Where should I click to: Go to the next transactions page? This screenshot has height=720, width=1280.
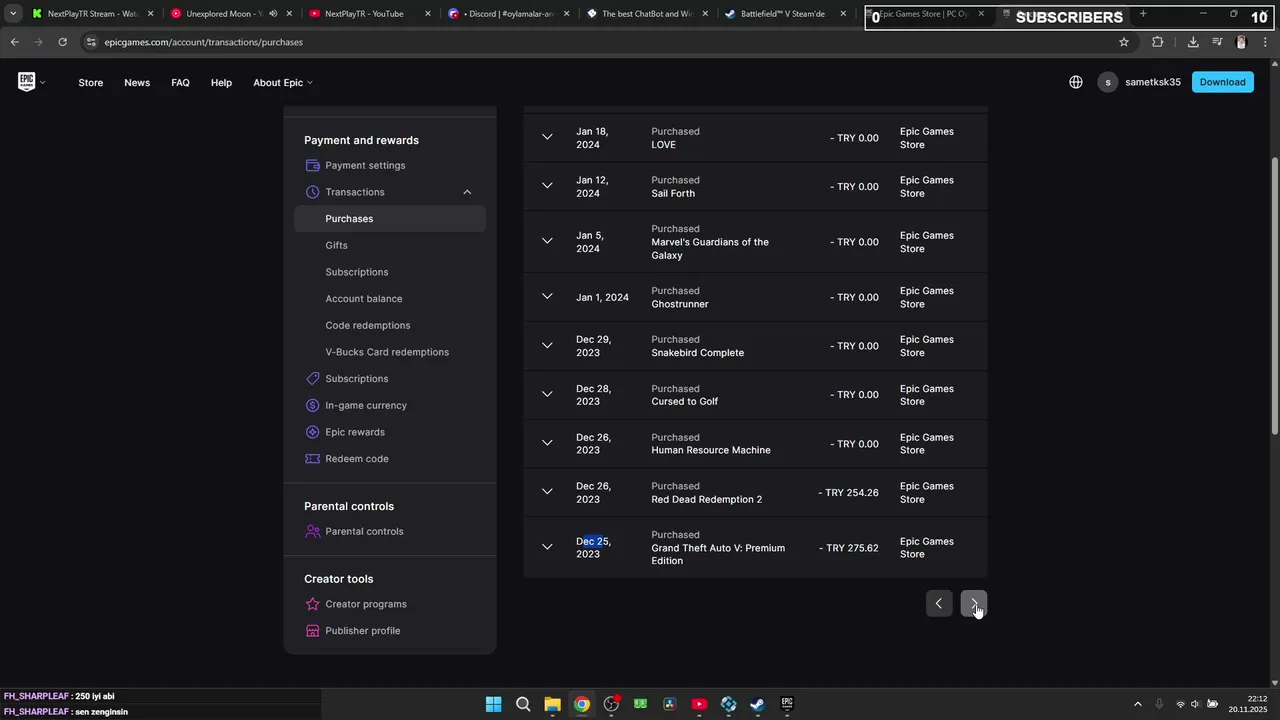(973, 603)
